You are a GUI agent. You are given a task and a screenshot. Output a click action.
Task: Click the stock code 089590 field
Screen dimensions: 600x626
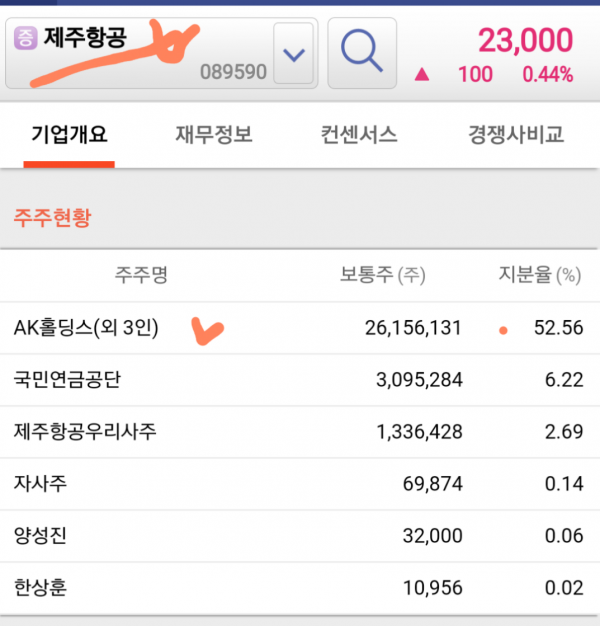tap(233, 72)
